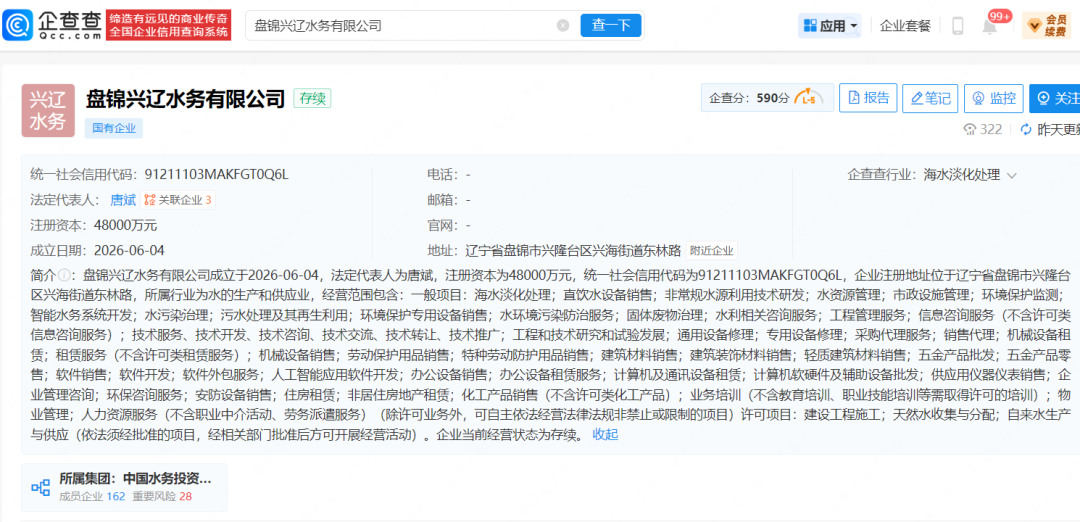The height and width of the screenshot is (522, 1080).
Task: Open the 企查分 590分 score gauge
Action: (767, 98)
